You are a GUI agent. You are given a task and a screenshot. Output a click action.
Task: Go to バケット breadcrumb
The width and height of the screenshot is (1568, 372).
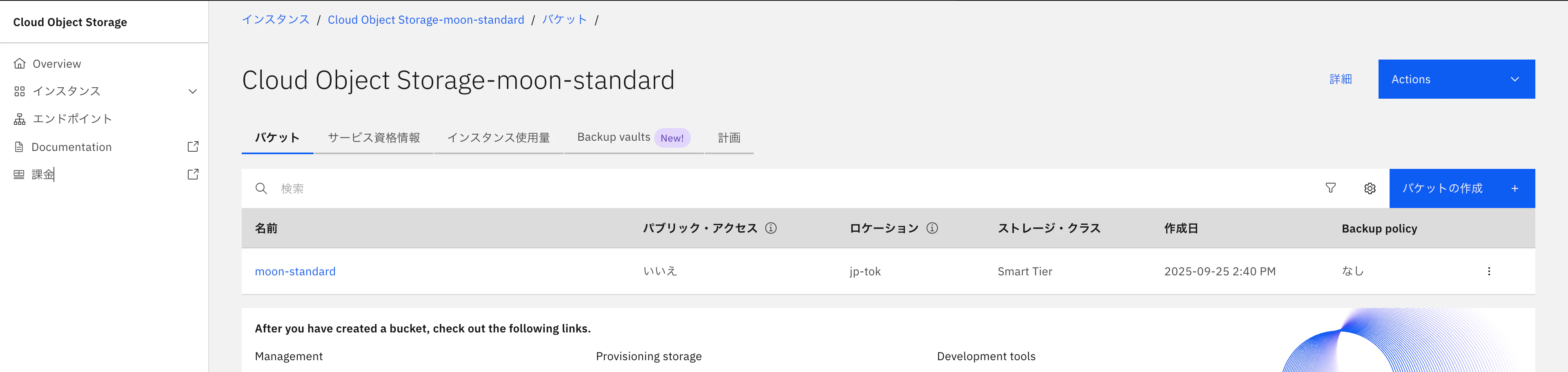[x=564, y=20]
